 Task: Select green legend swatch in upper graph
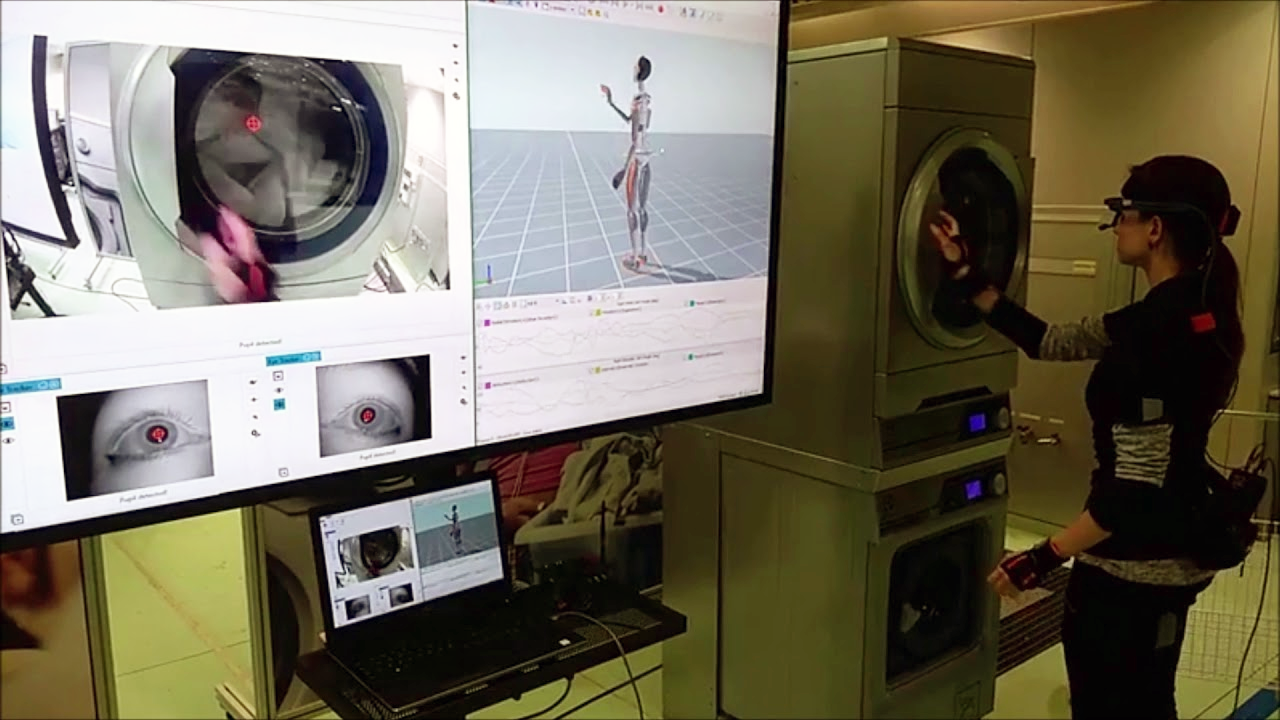tap(692, 303)
